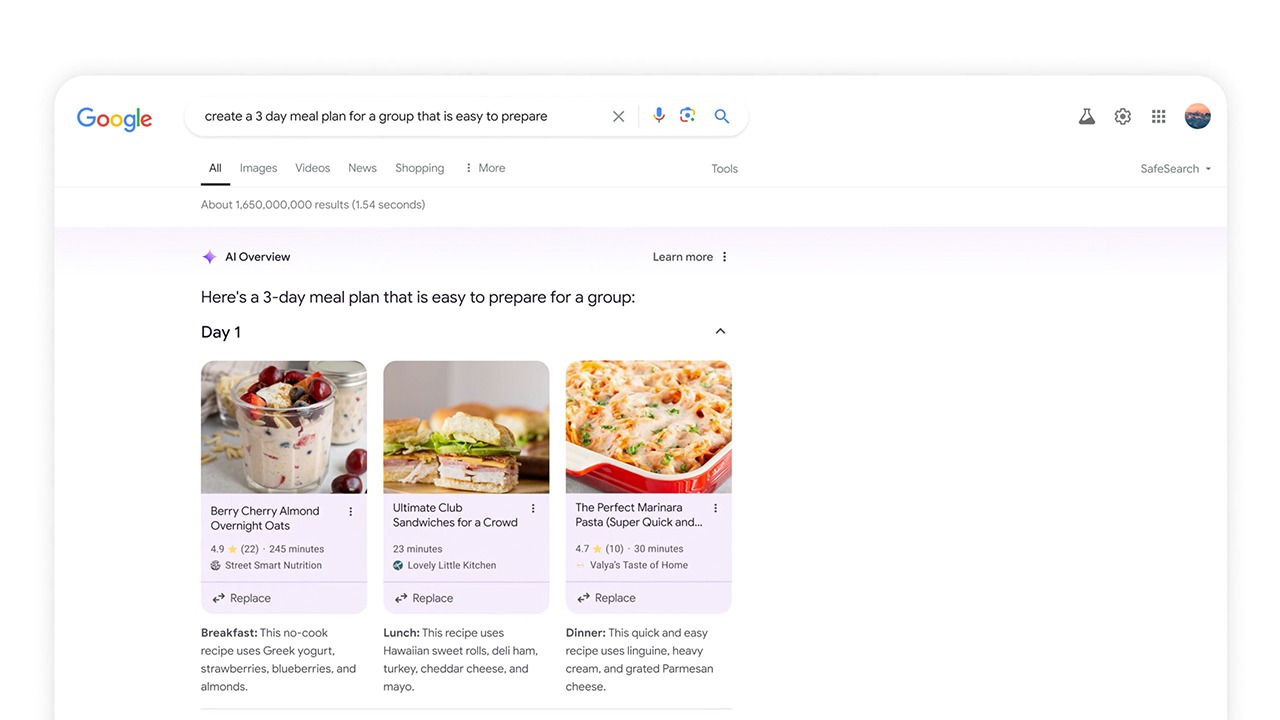Replace the Ultimate Club Sandwiches recipe

click(x=424, y=598)
